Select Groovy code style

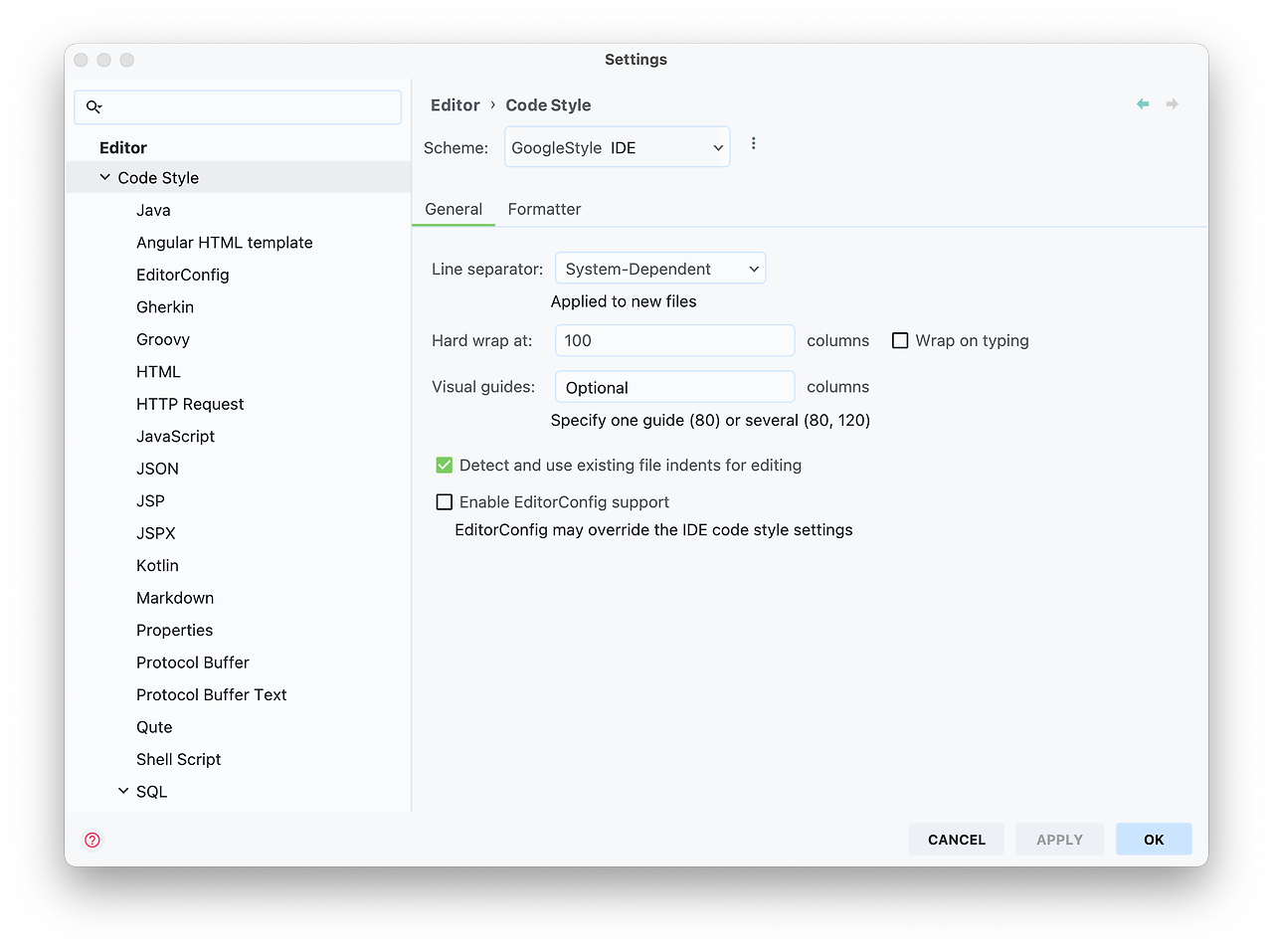[x=163, y=339]
